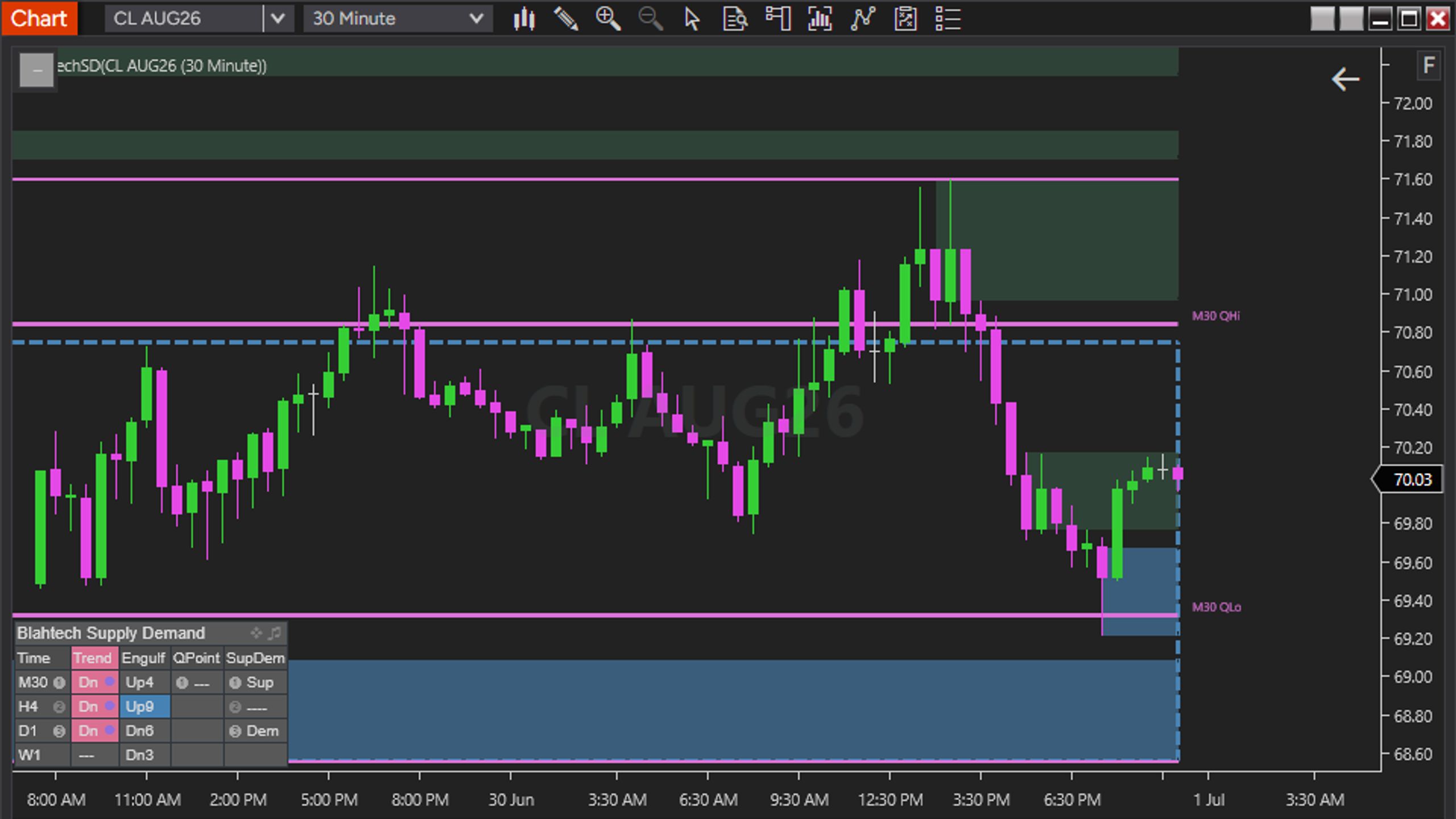Screen dimensions: 1456x819
Task: Toggle the H4 Trend Dn cell
Action: 95,706
